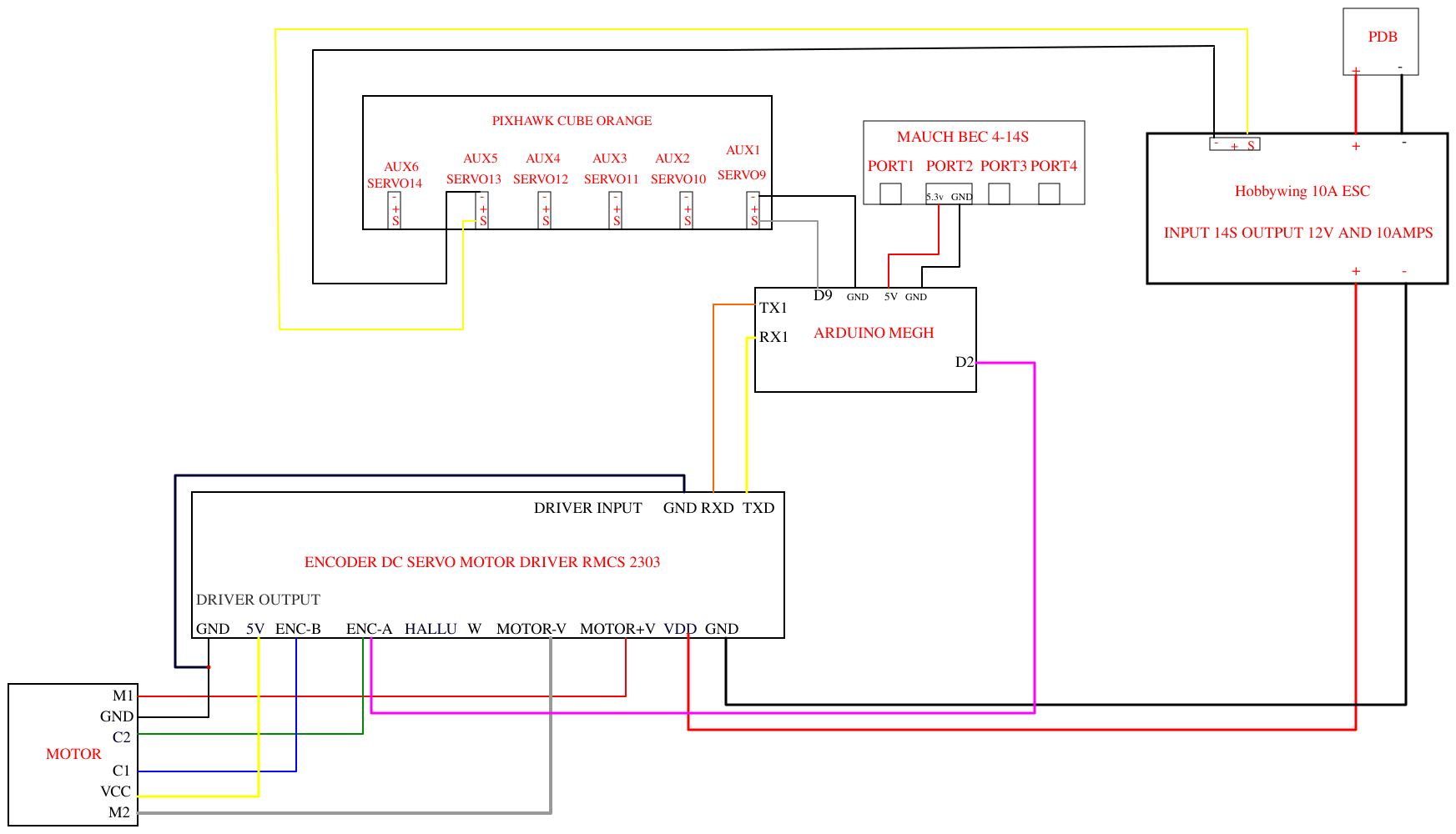Select the VDD pin label
The image size is (1456, 834).
click(680, 629)
